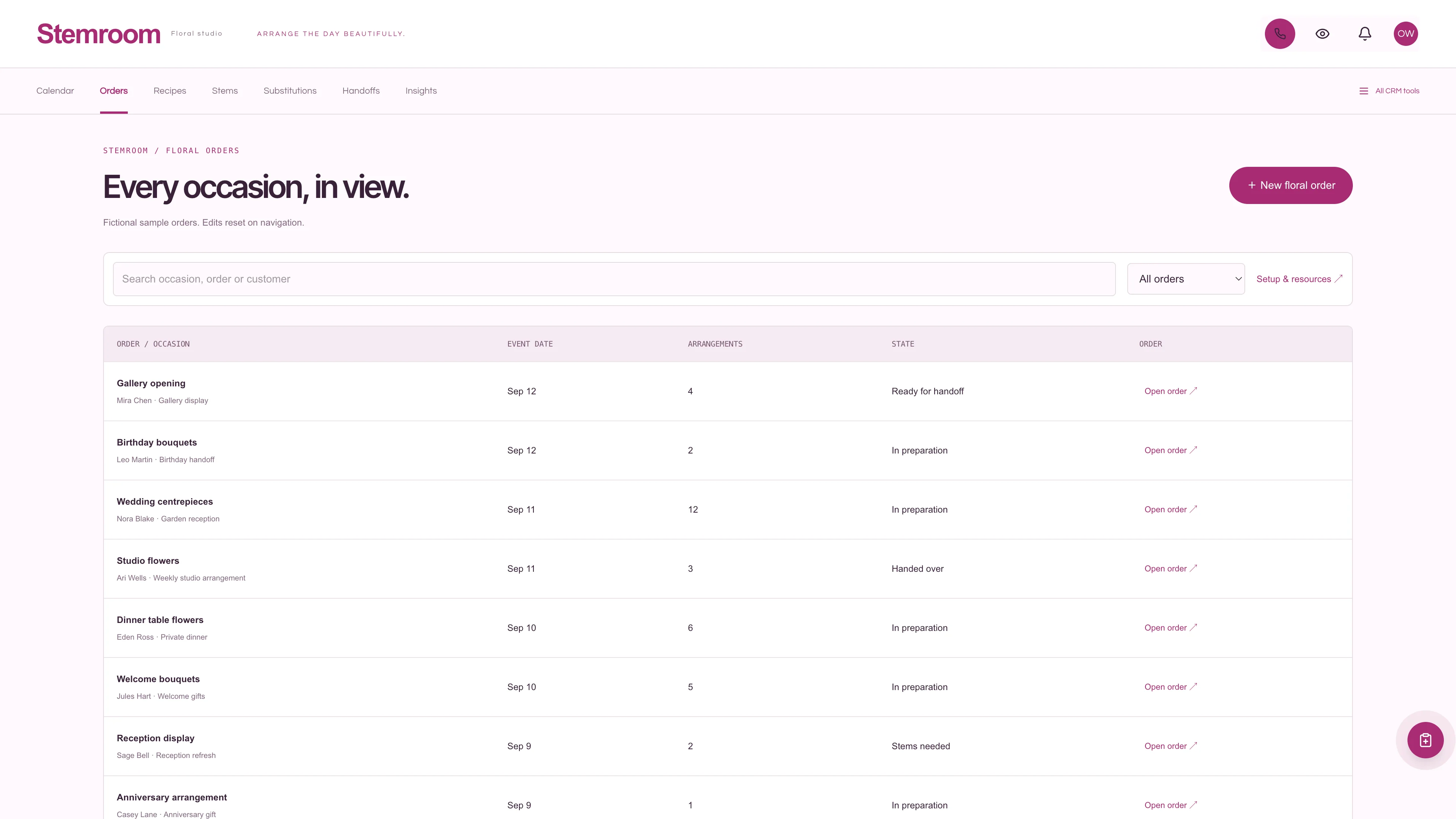The width and height of the screenshot is (1456, 819).
Task: Open the OW user avatar
Action: (1406, 34)
